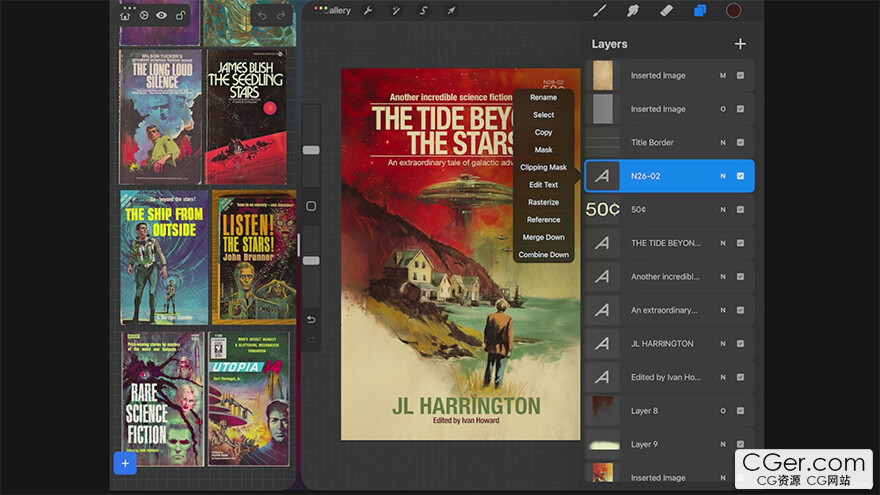Toggle visibility of gray Inserted Image layer
This screenshot has width=880, height=495.
[740, 109]
